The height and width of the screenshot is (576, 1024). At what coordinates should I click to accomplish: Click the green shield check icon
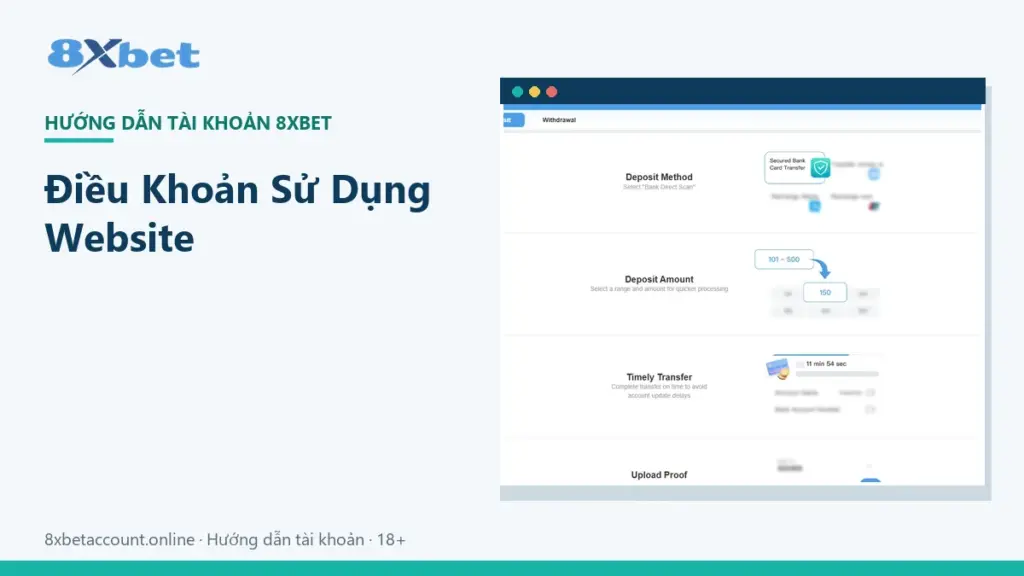tap(820, 168)
